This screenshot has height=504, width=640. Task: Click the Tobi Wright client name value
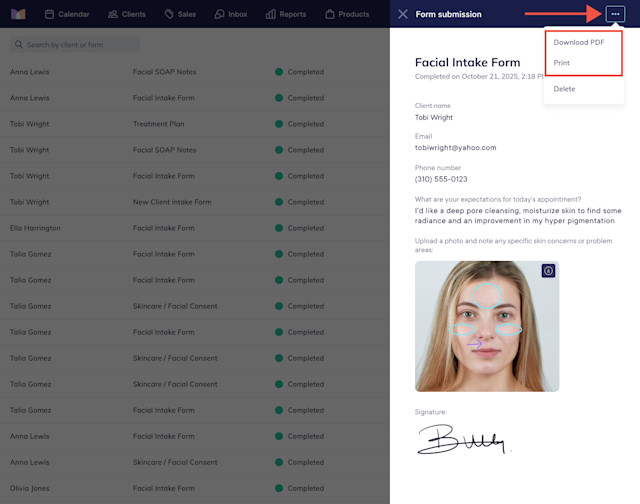433,118
